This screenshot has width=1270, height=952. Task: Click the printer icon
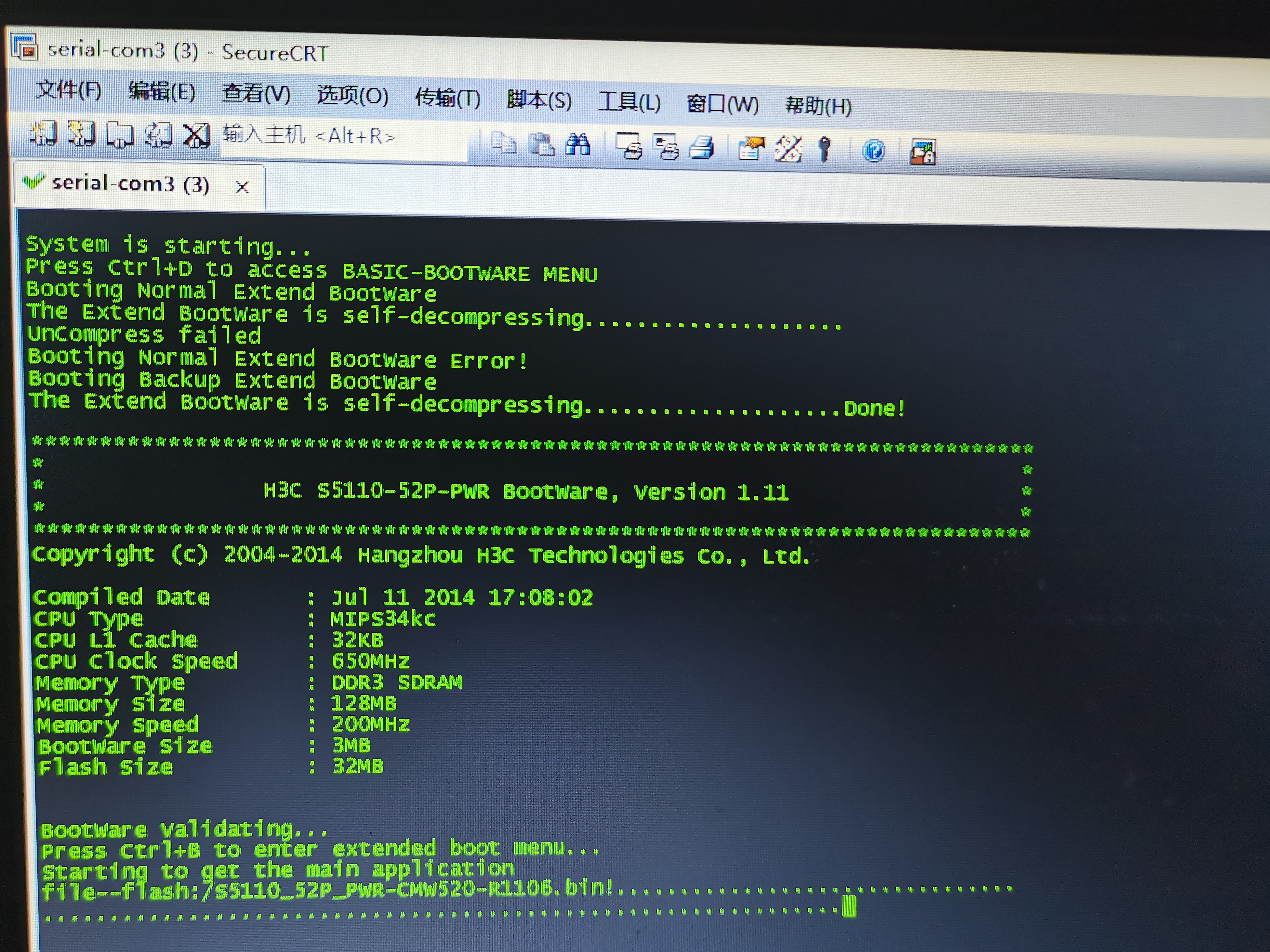pyautogui.click(x=702, y=148)
